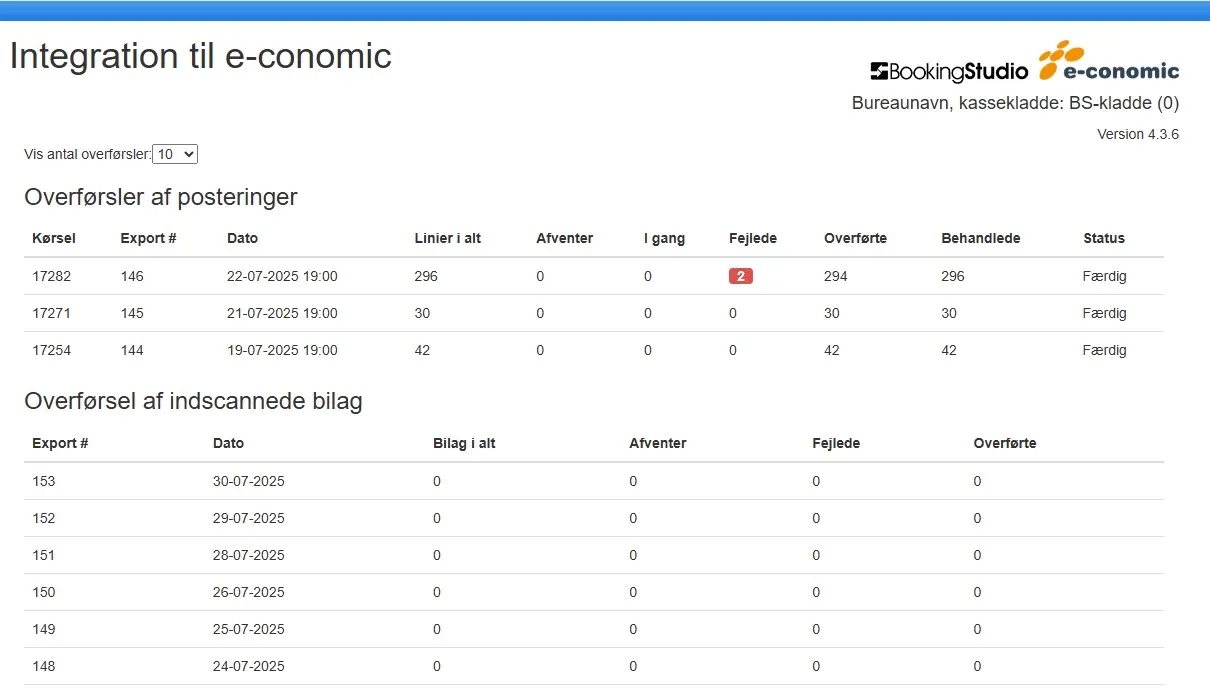This screenshot has width=1210, height=697.
Task: Click export 153 in scanned vouchers table
Action: pos(44,481)
